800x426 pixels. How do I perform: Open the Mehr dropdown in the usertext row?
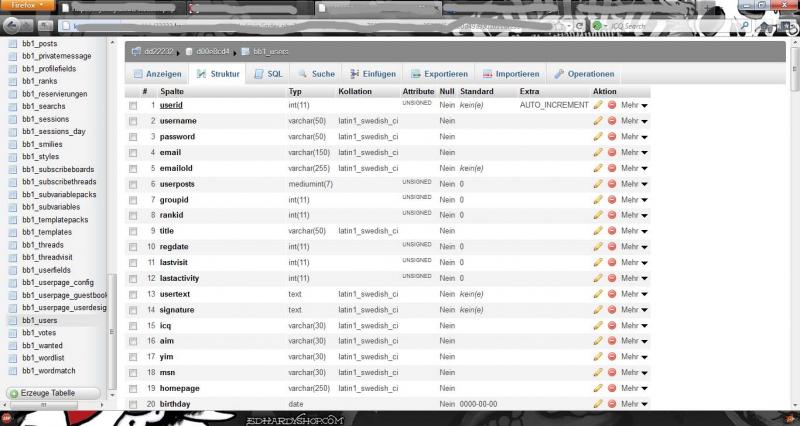[634, 294]
